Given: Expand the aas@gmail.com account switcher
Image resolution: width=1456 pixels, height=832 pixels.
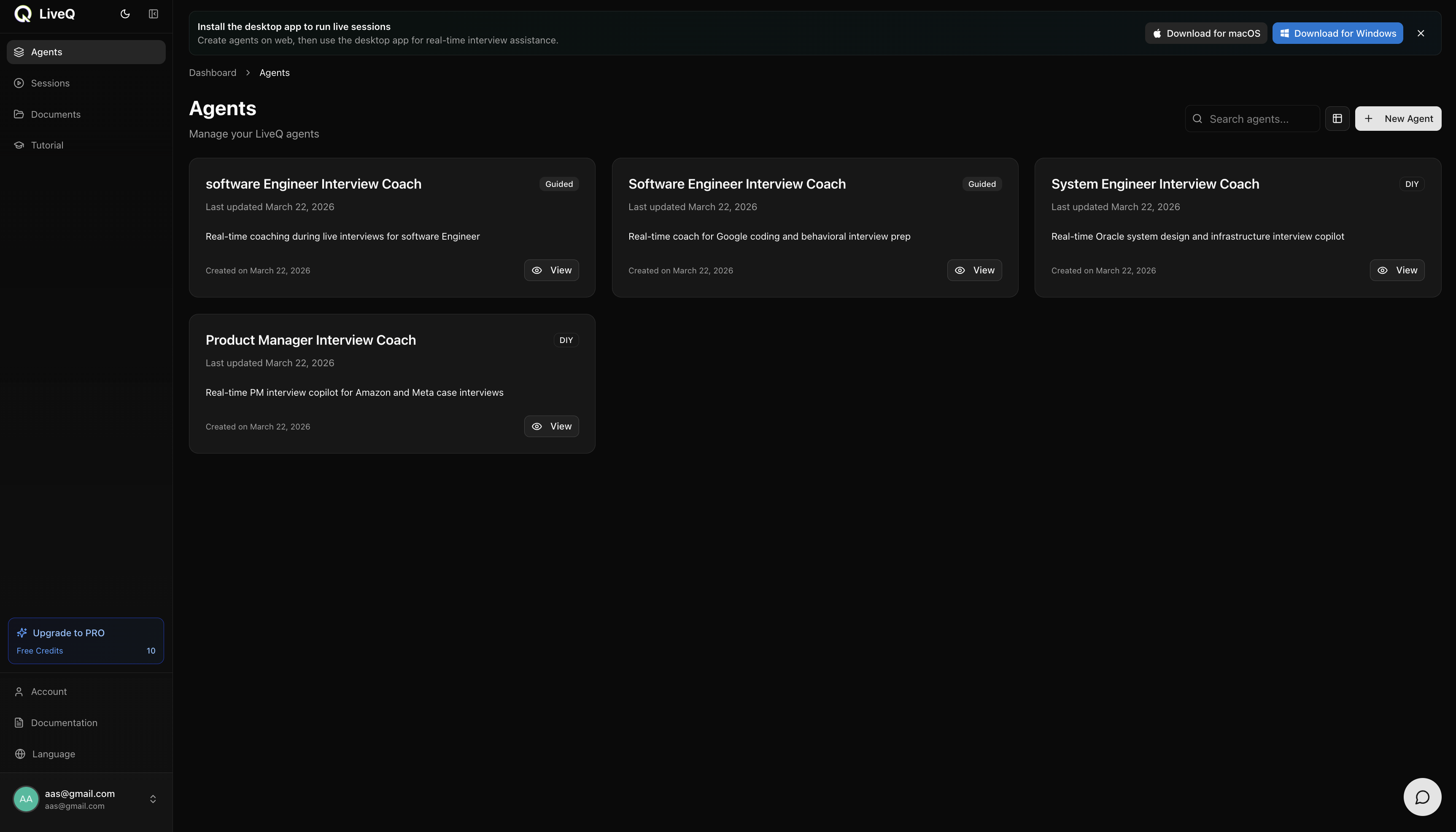Looking at the screenshot, I should (153, 798).
